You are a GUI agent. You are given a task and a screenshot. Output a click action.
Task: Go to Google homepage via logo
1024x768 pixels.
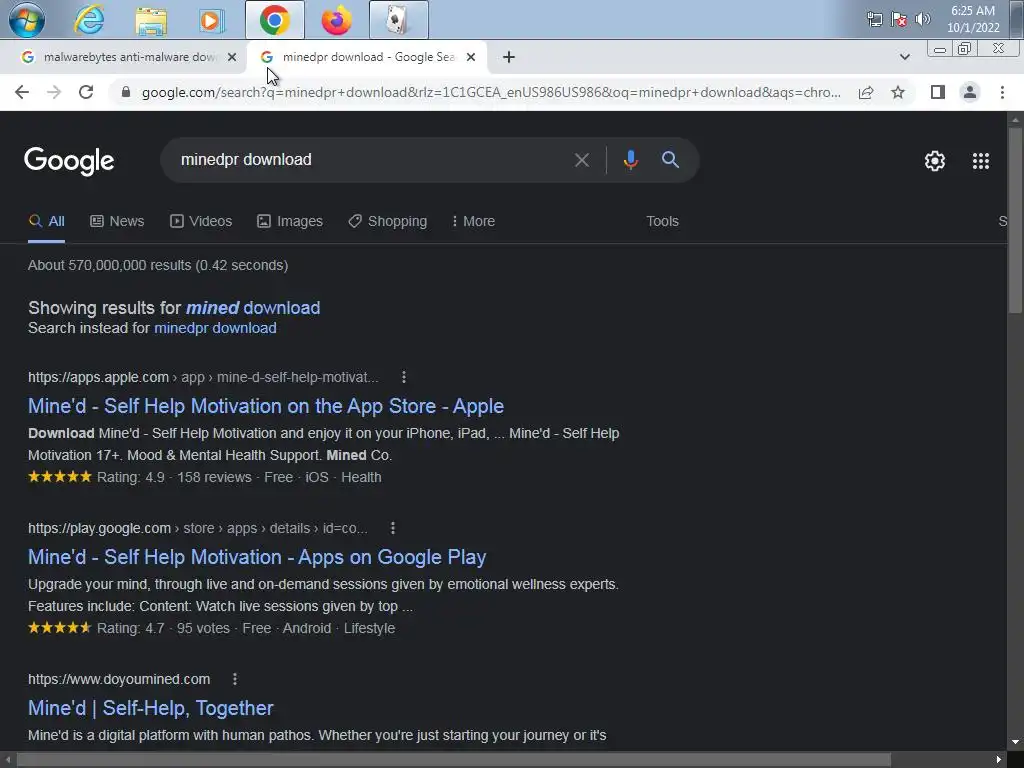point(69,161)
